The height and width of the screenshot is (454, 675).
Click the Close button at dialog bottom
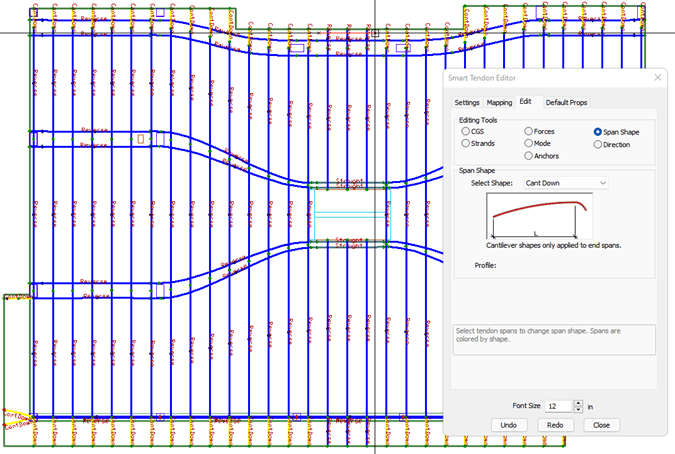pos(602,425)
